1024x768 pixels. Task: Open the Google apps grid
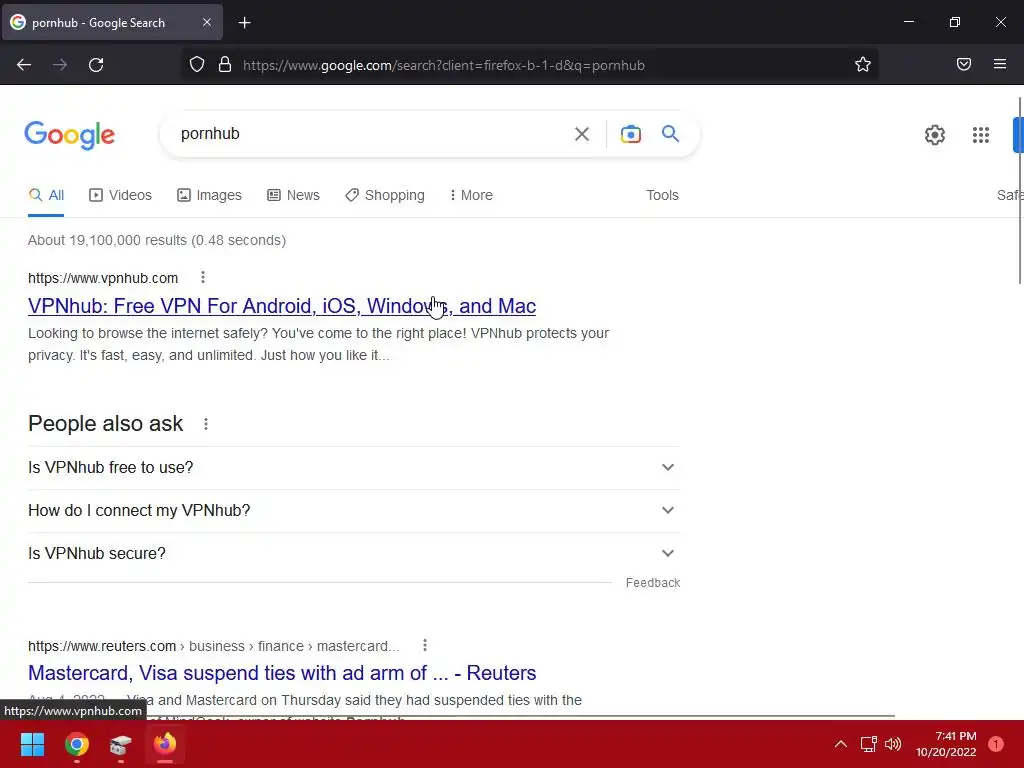click(x=980, y=135)
